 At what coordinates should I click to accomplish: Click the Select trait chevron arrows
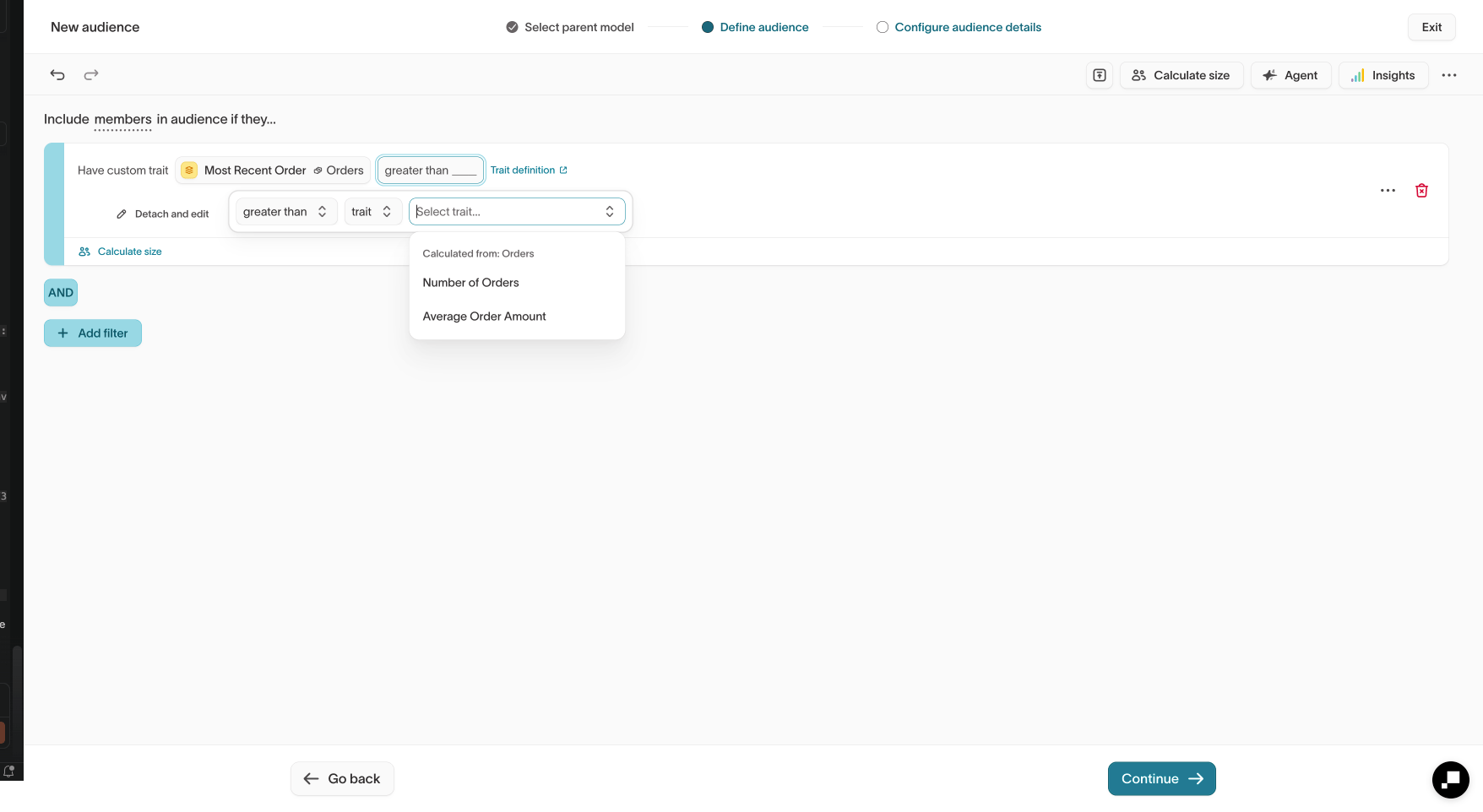click(x=610, y=212)
